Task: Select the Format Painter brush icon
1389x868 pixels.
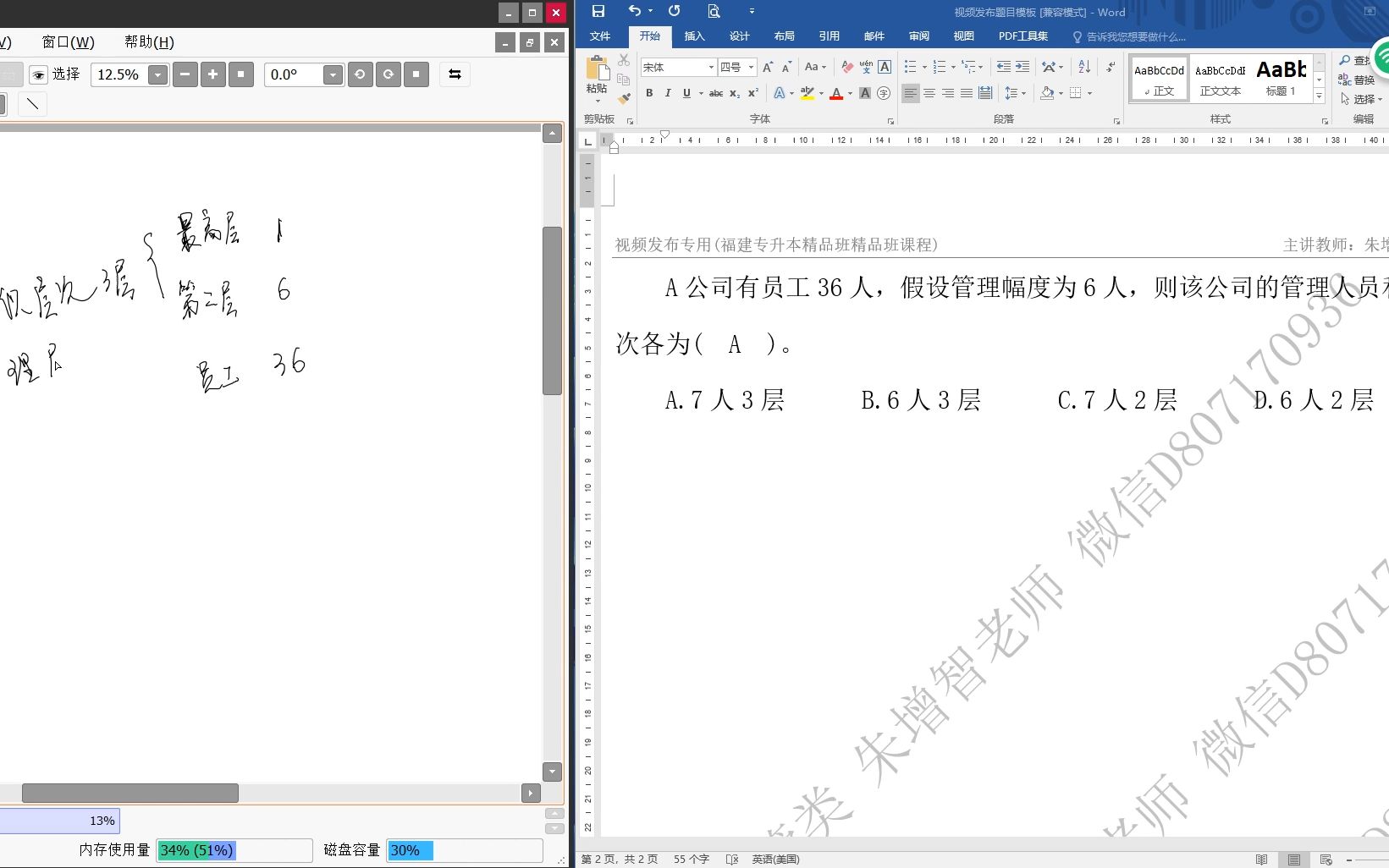Action: coord(624,99)
